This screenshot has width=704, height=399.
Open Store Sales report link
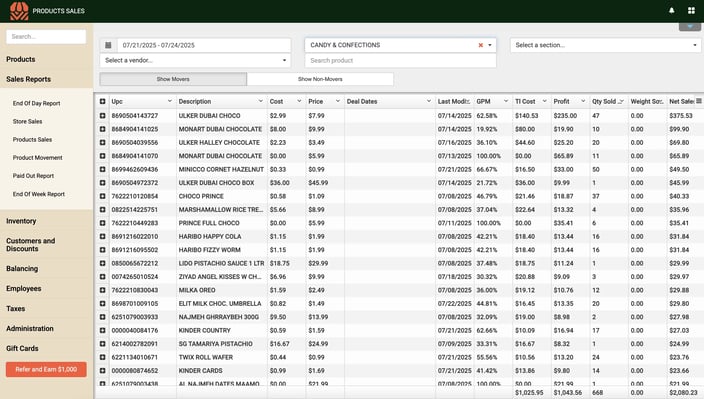coord(27,122)
